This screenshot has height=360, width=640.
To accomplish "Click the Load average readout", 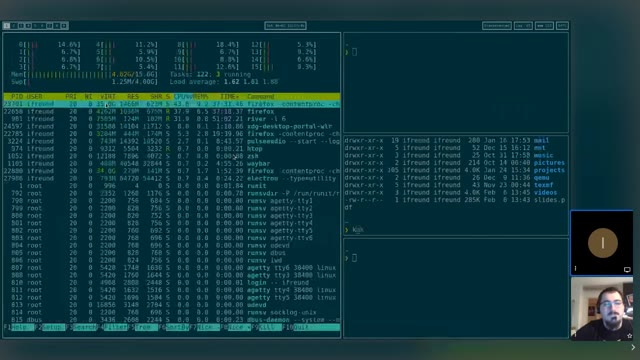I will click(x=224, y=82).
